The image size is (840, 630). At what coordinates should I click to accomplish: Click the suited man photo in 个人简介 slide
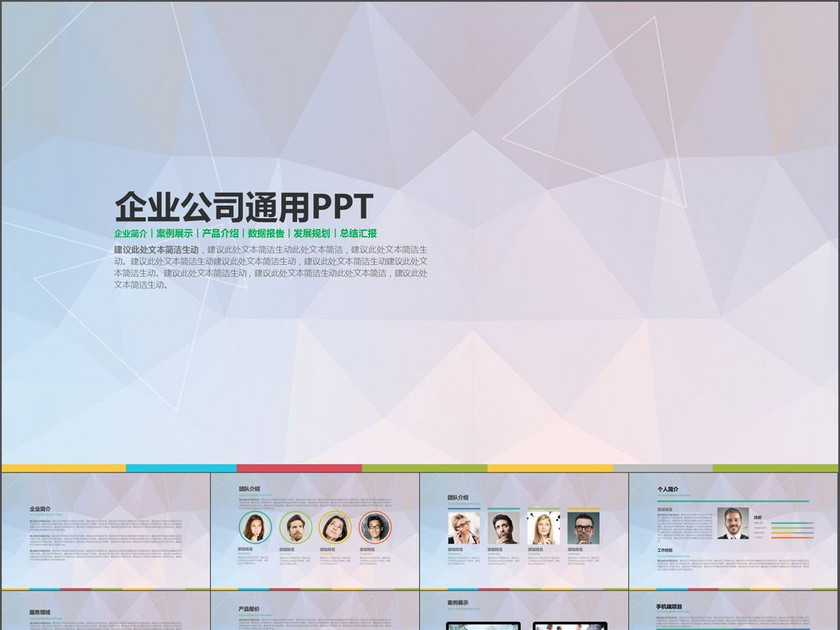click(732, 523)
